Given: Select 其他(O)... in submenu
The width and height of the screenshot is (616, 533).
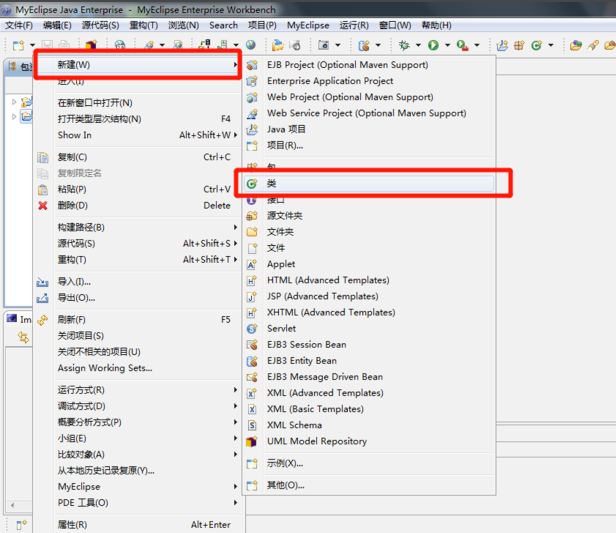Looking at the screenshot, I should coord(369,485).
